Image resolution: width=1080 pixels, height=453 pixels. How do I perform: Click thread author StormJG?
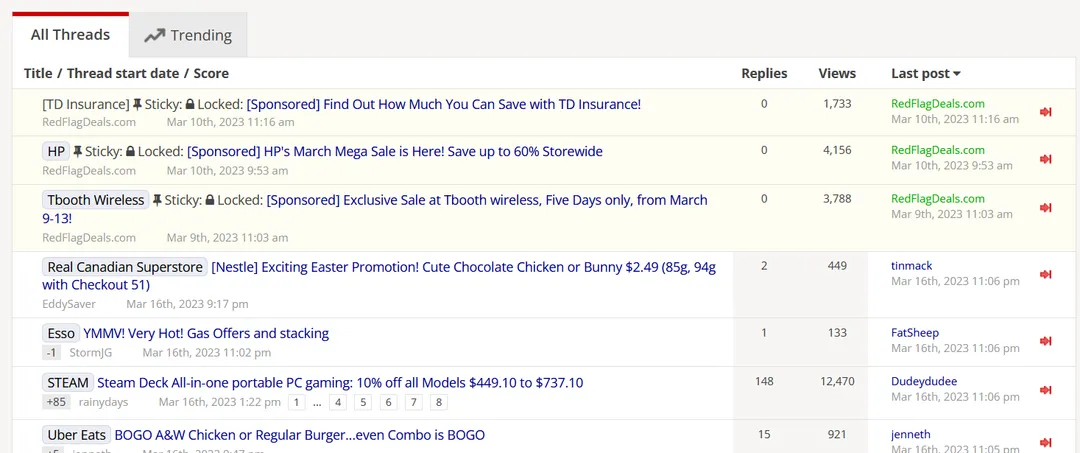click(x=91, y=352)
